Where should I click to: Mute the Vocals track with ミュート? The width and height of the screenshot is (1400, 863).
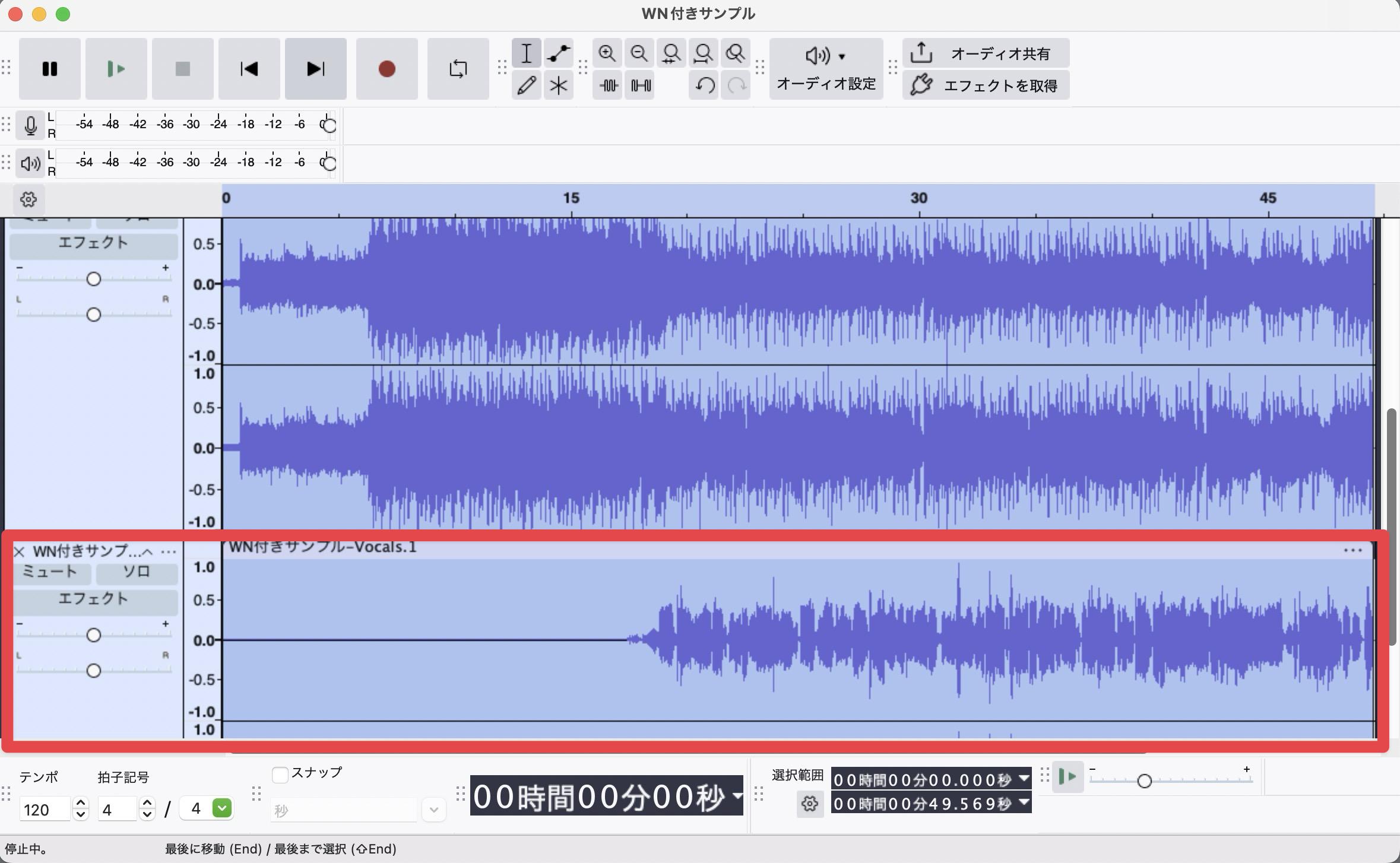coord(50,572)
